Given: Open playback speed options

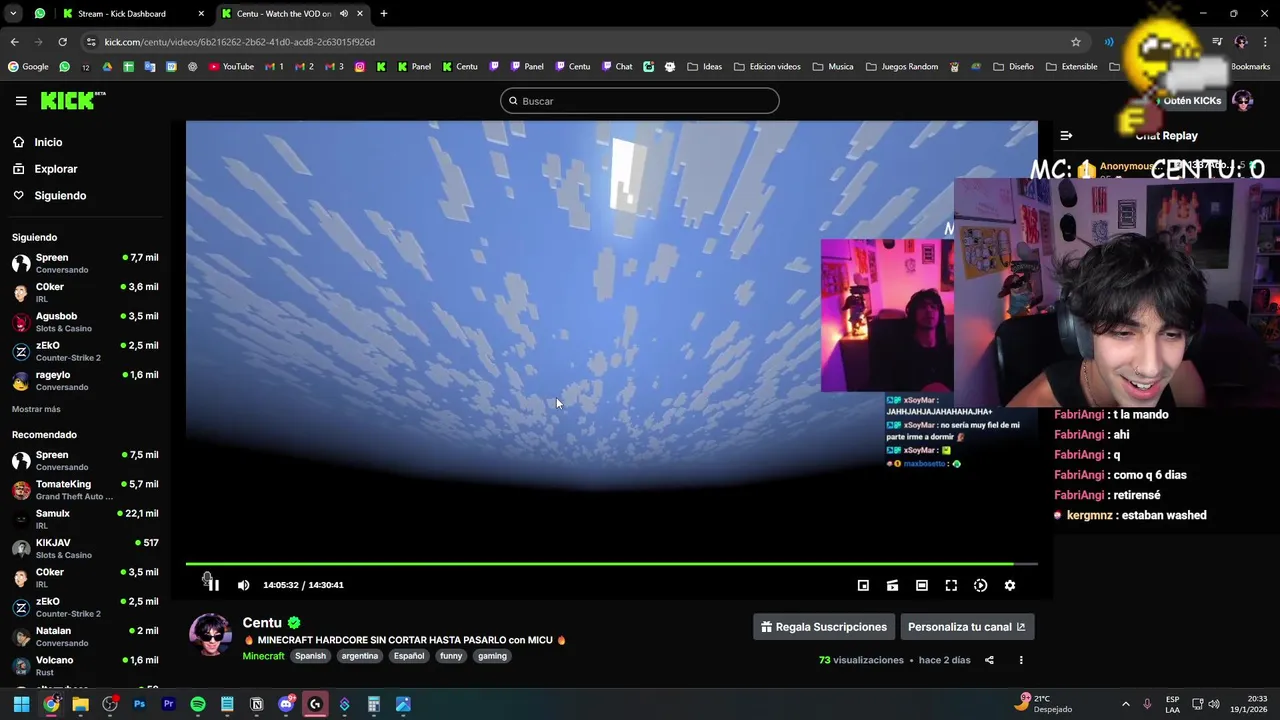Looking at the screenshot, I should 980,585.
